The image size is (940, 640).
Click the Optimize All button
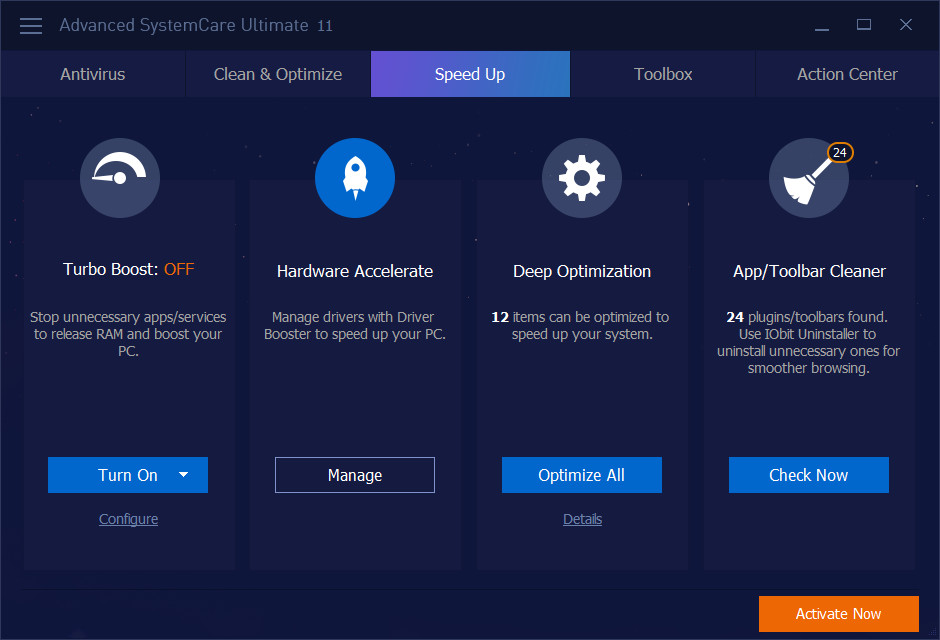pos(582,475)
